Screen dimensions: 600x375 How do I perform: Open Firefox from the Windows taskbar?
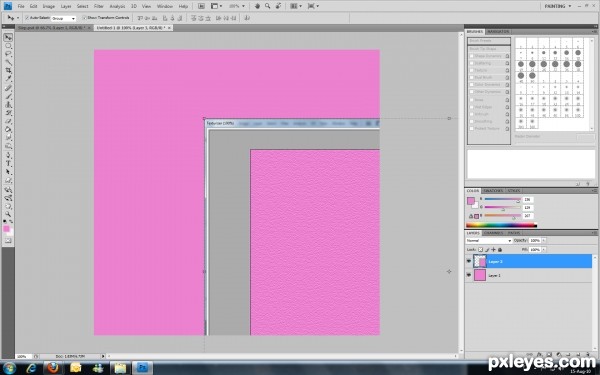53,368
